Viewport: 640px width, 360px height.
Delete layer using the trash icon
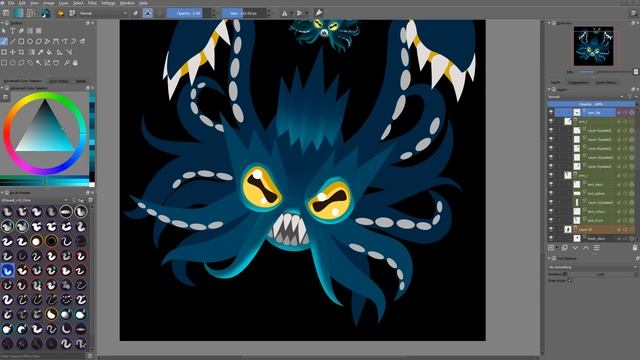(x=635, y=248)
